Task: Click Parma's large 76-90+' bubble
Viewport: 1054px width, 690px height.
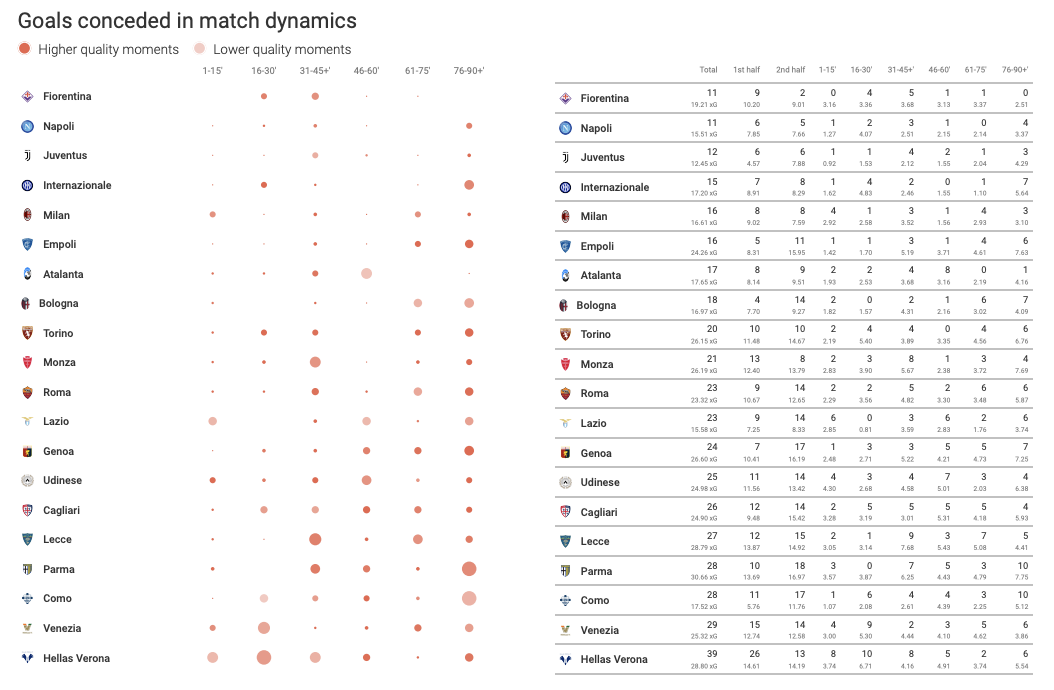Action: (469, 569)
